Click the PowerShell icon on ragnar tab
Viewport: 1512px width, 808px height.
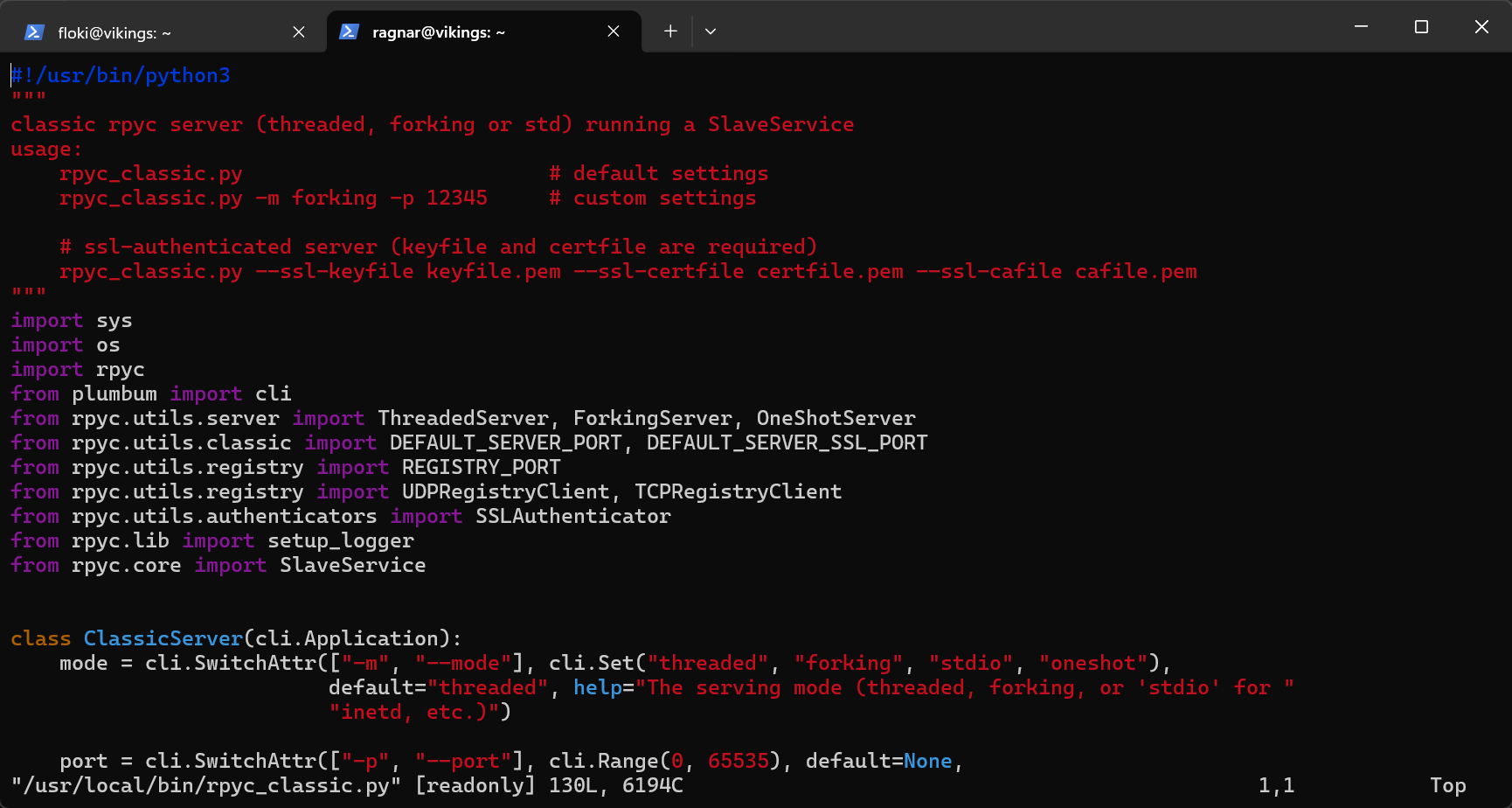click(349, 32)
